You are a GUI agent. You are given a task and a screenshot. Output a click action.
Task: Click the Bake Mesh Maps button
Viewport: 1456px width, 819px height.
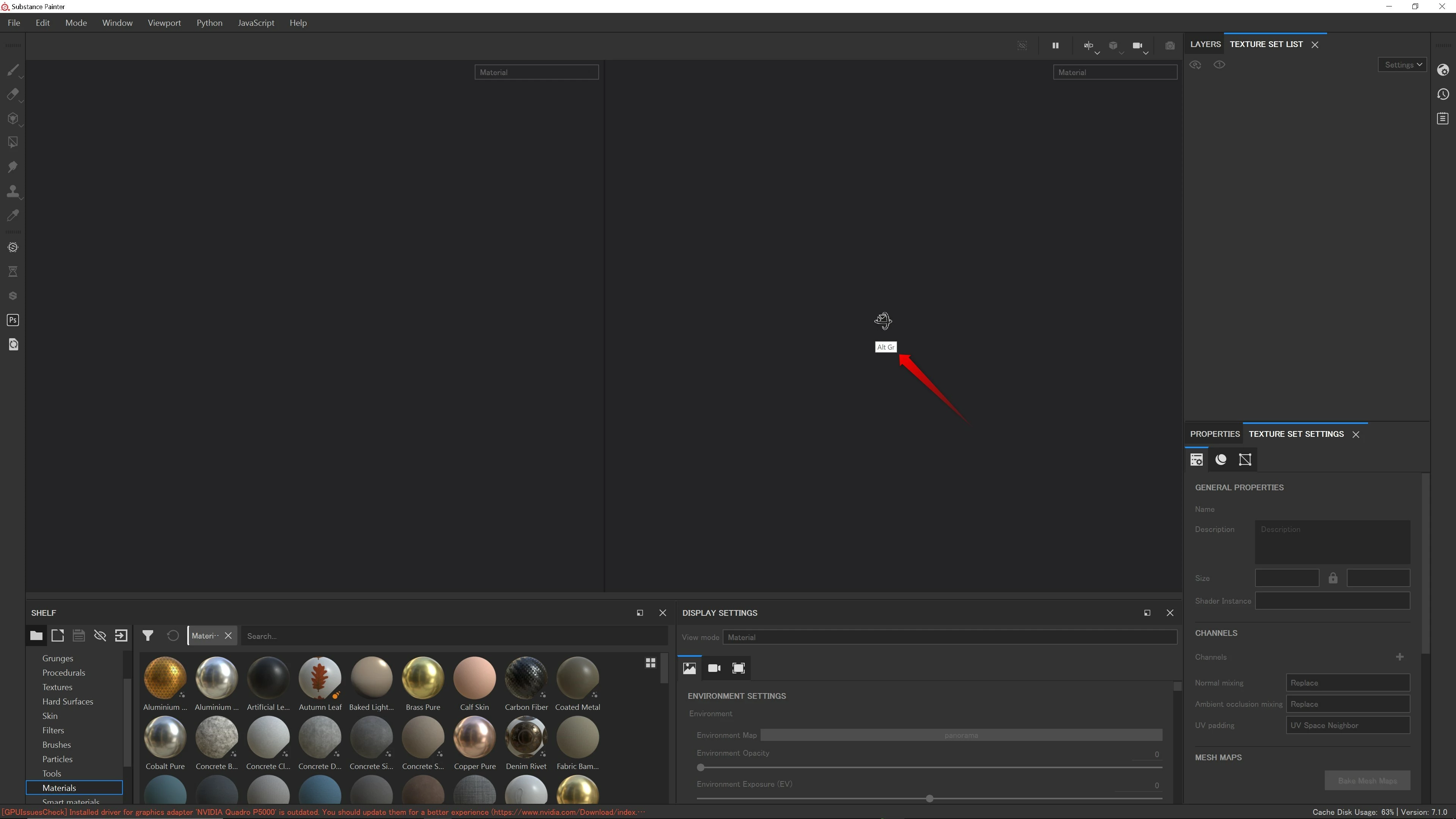tap(1367, 781)
